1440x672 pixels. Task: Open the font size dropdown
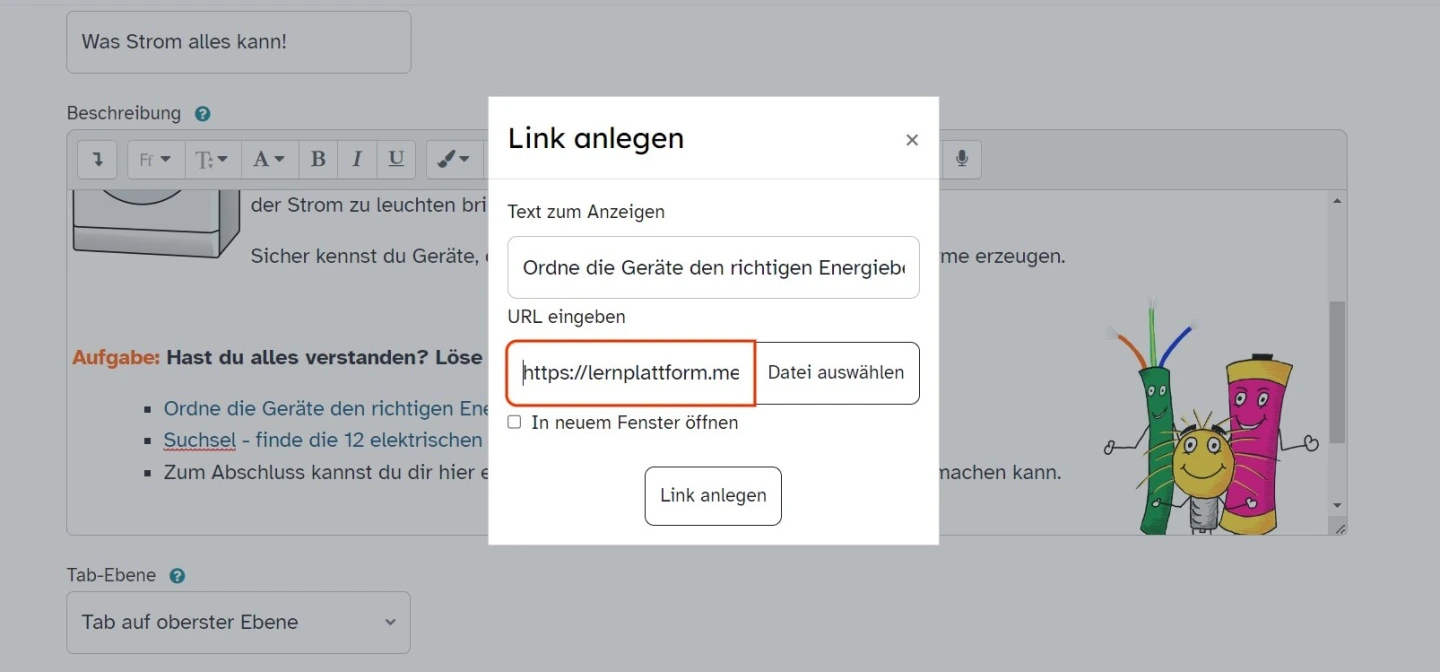click(212, 159)
